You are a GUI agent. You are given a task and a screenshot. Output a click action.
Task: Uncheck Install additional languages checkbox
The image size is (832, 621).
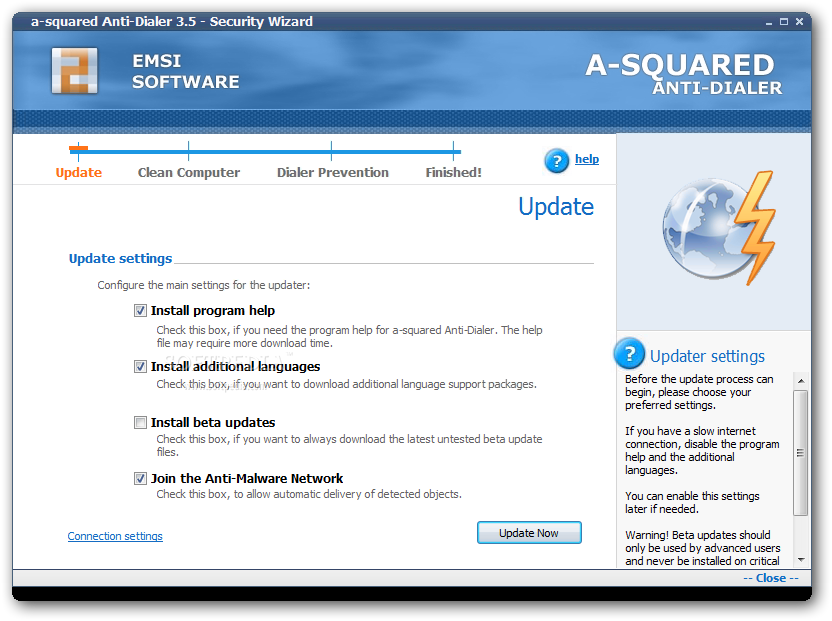(140, 367)
